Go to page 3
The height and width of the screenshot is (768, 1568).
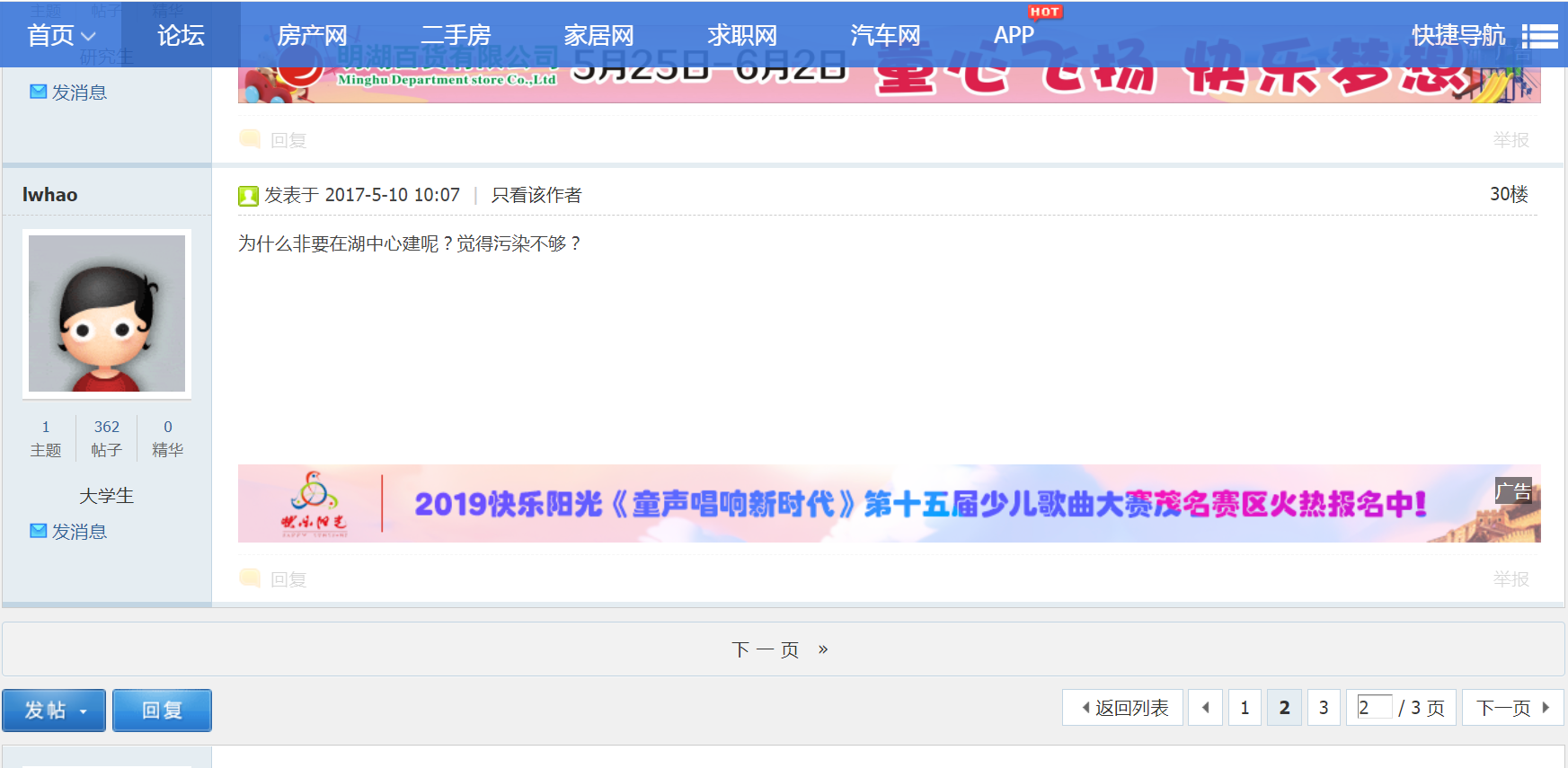1323,708
